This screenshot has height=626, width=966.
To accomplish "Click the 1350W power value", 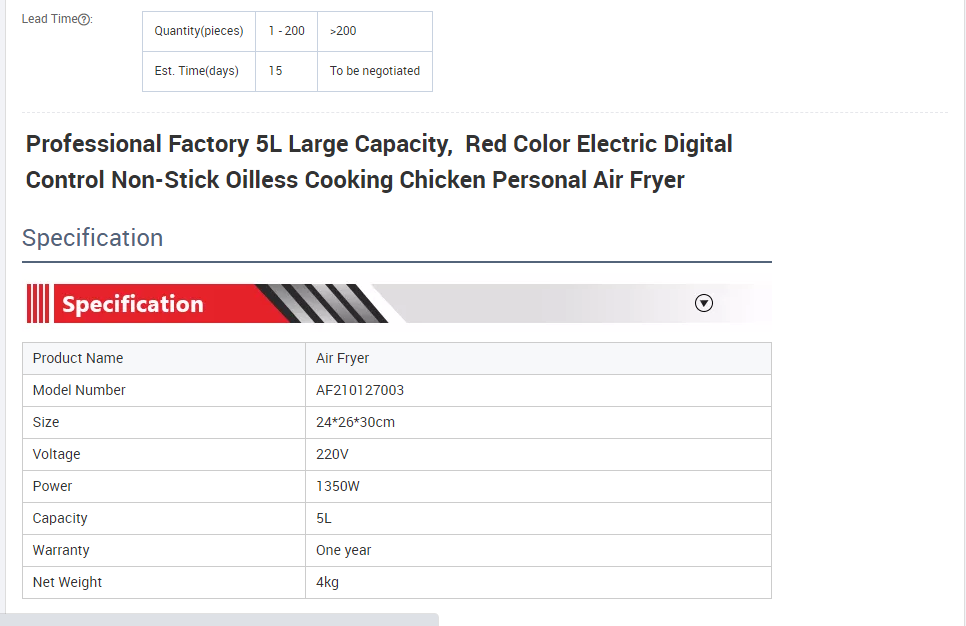I will point(337,486).
